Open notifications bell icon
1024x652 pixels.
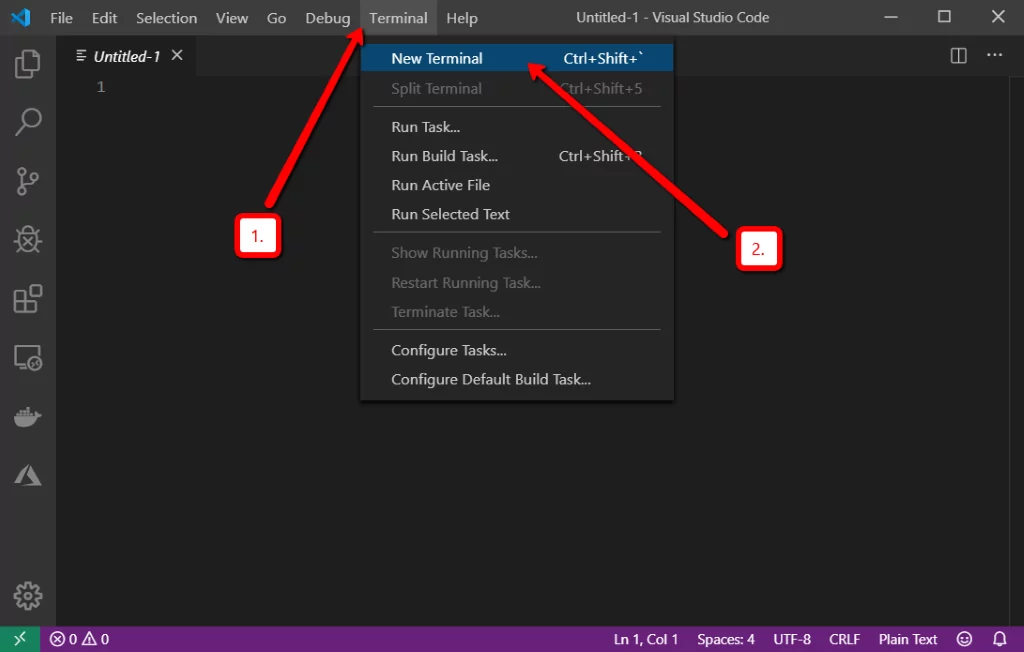point(1000,639)
